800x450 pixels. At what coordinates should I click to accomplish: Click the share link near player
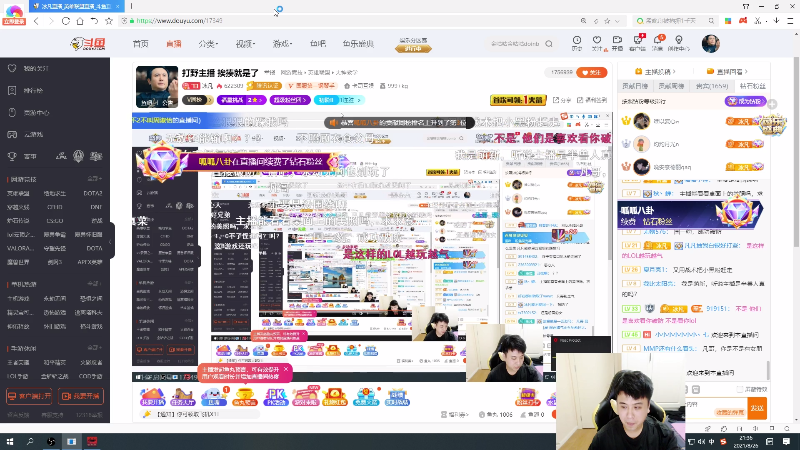click(x=562, y=100)
